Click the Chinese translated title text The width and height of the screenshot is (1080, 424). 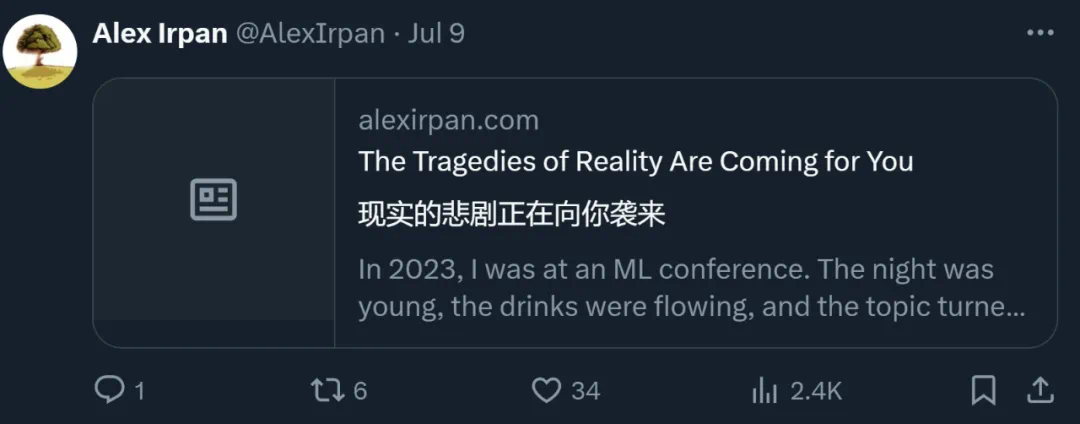[512, 214]
